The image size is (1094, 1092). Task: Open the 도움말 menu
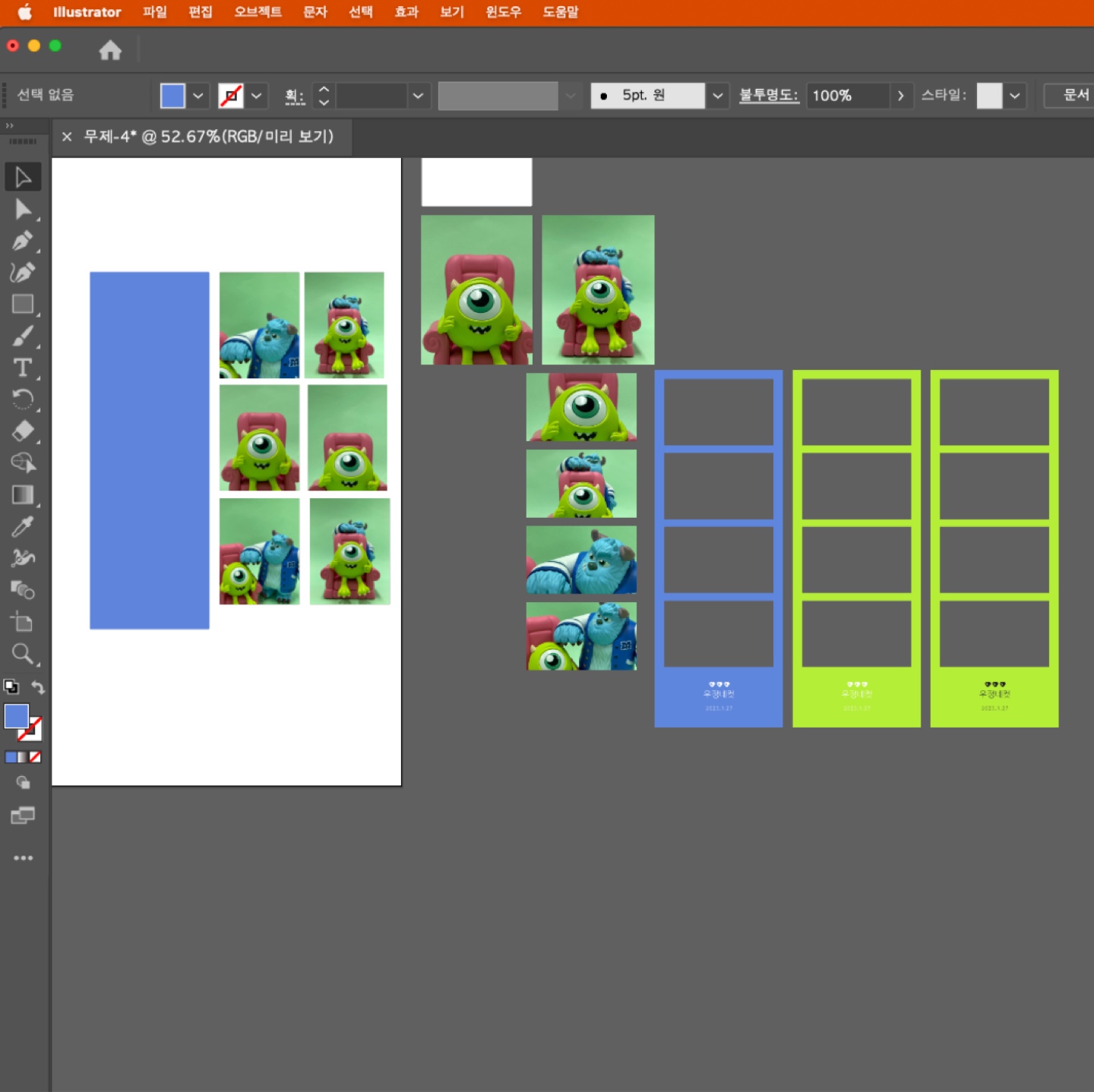click(x=561, y=12)
